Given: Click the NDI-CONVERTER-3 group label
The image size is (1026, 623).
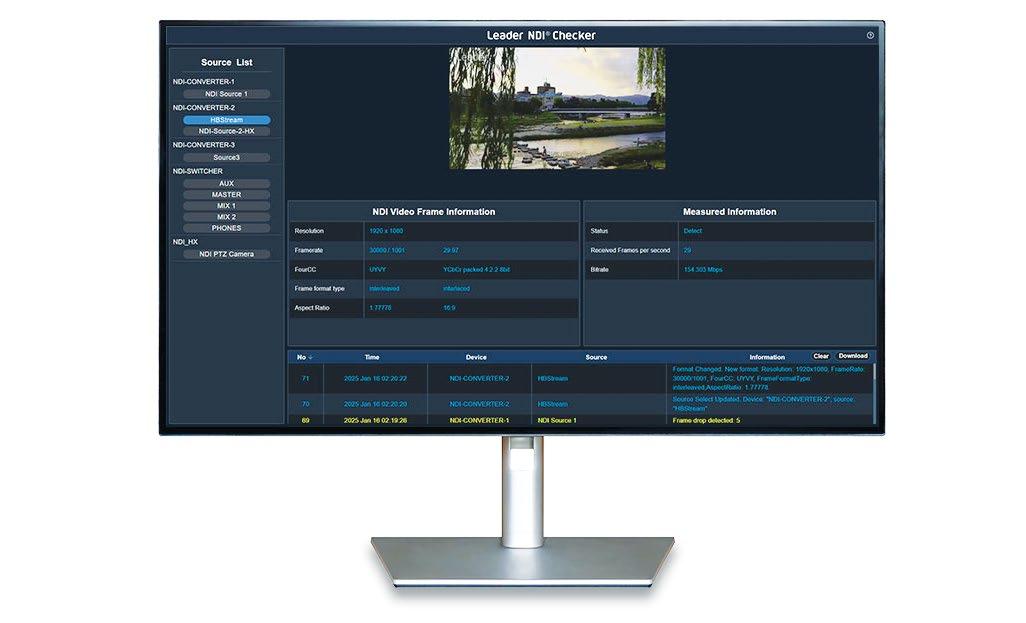Looking at the screenshot, I should pos(203,145).
